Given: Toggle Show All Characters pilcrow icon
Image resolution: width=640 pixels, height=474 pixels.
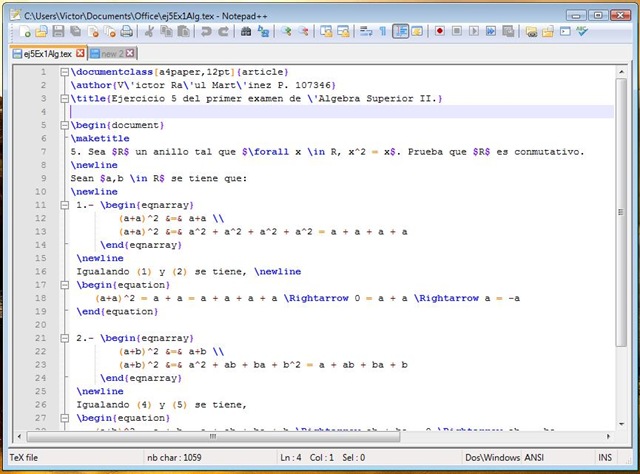Looking at the screenshot, I should coord(383,31).
